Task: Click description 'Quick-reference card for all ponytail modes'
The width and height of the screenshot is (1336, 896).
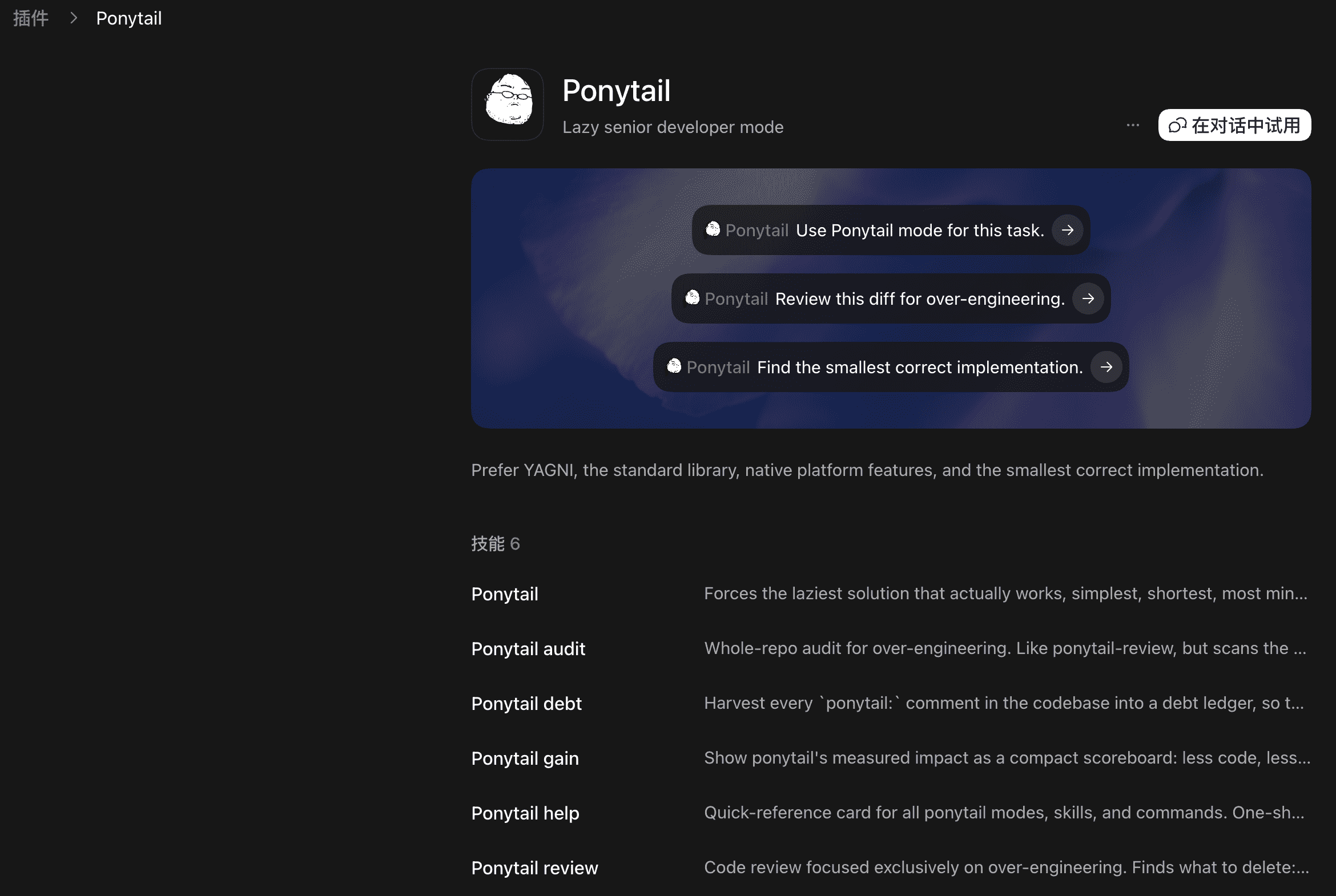Action: coord(1004,813)
